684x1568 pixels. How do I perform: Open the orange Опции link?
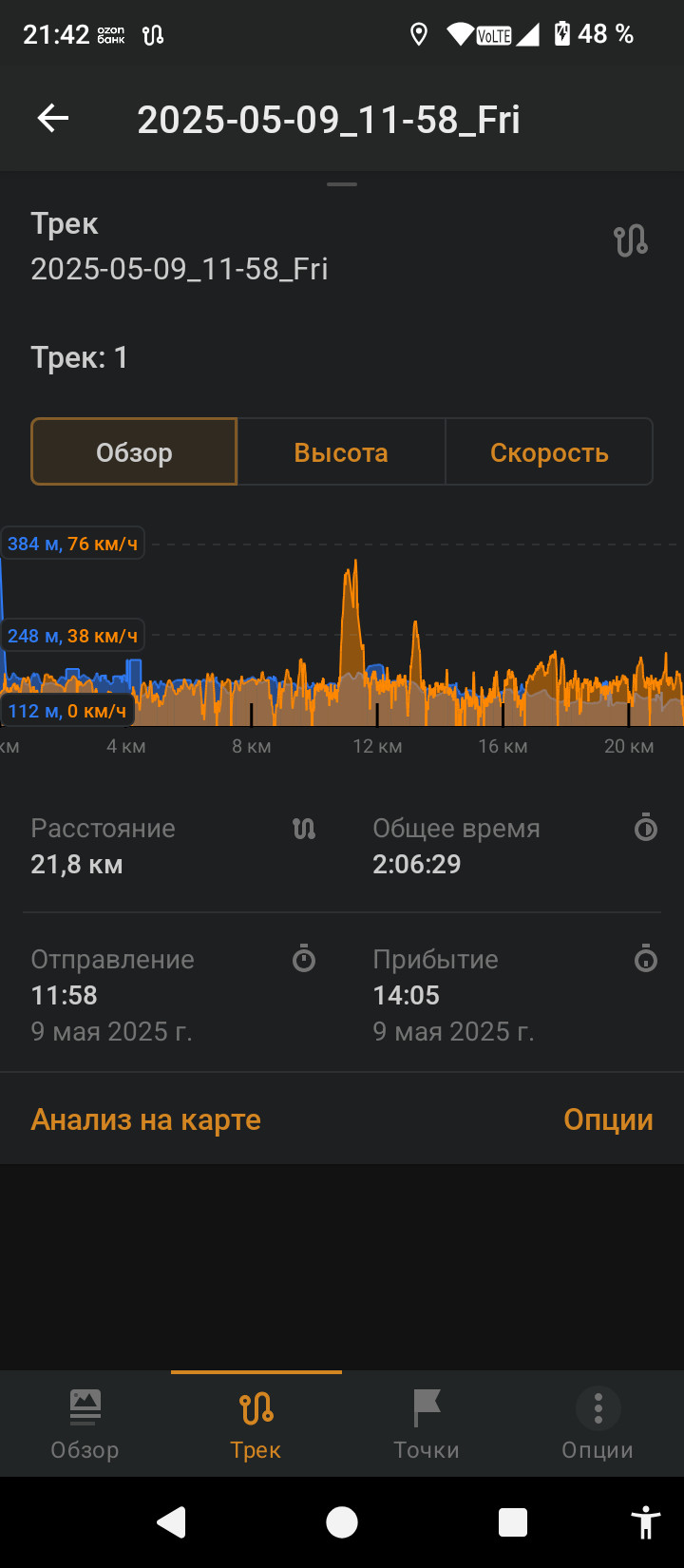(608, 1119)
